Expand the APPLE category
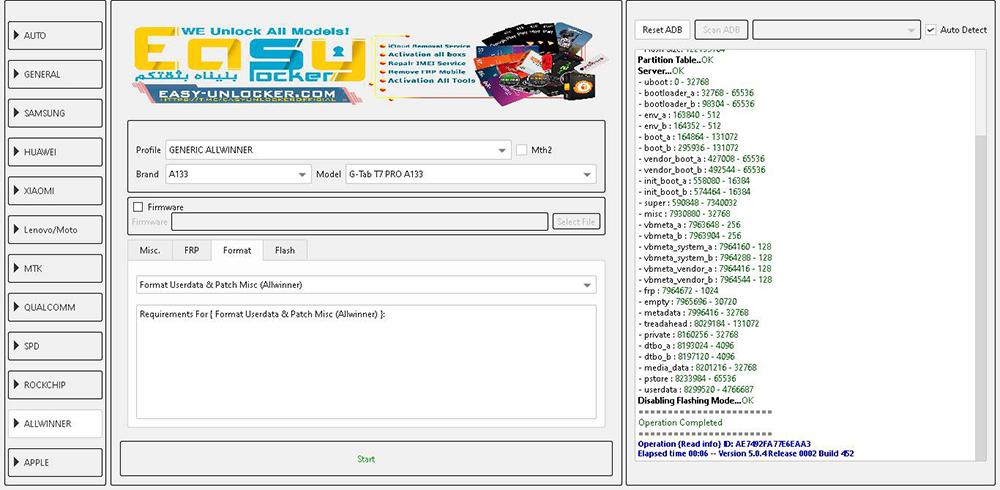The width and height of the screenshot is (1000, 490). point(55,463)
